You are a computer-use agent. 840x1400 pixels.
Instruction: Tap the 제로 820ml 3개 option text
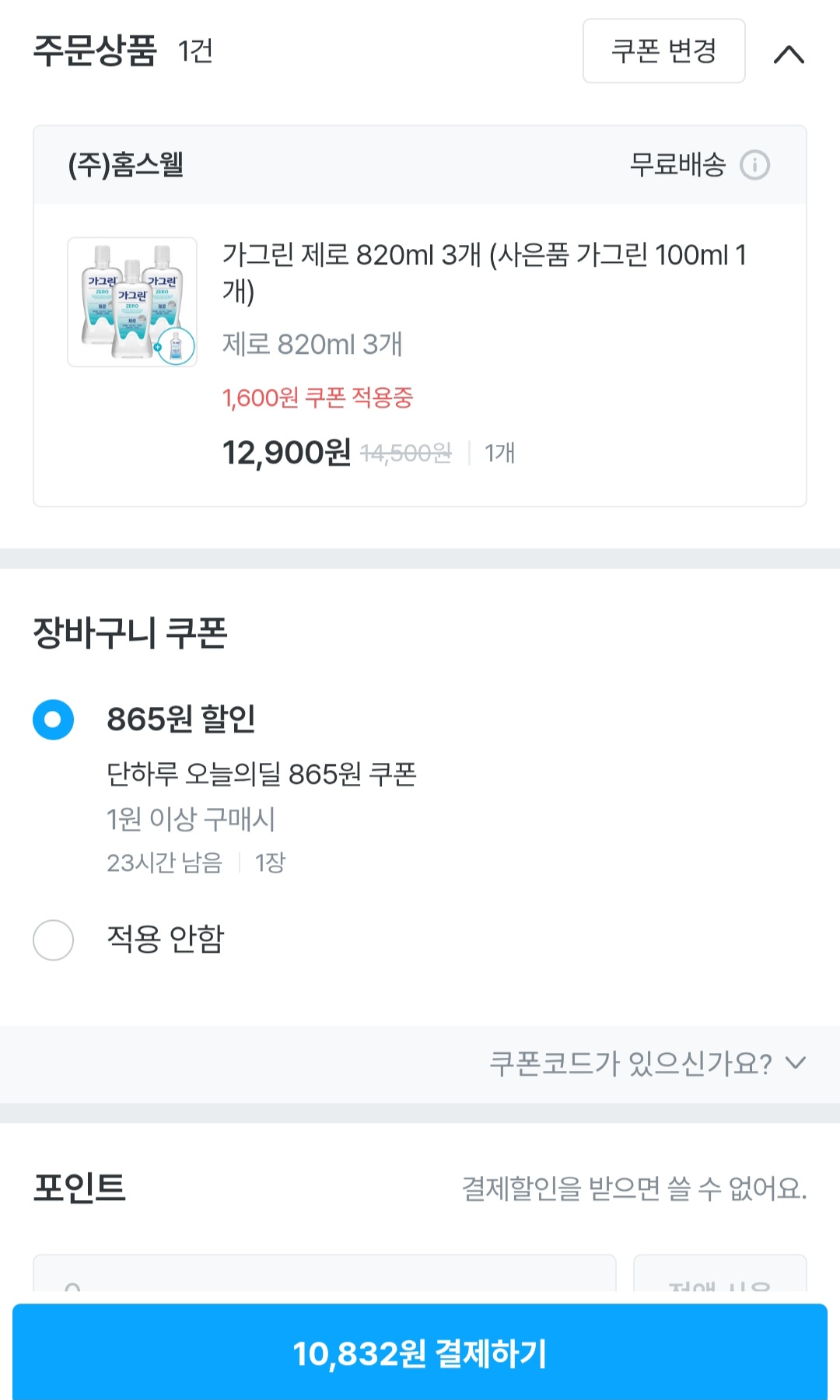coord(312,344)
